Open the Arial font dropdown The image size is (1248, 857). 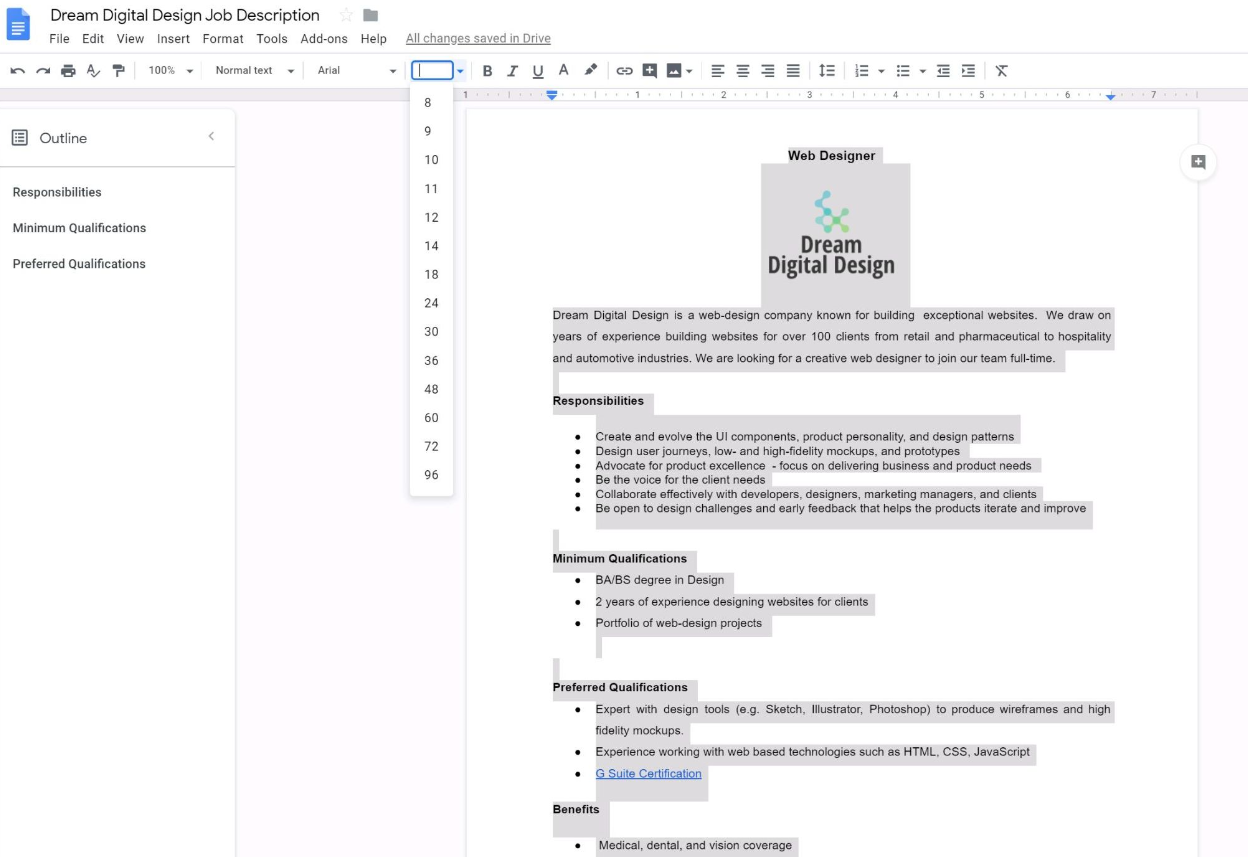coord(356,71)
